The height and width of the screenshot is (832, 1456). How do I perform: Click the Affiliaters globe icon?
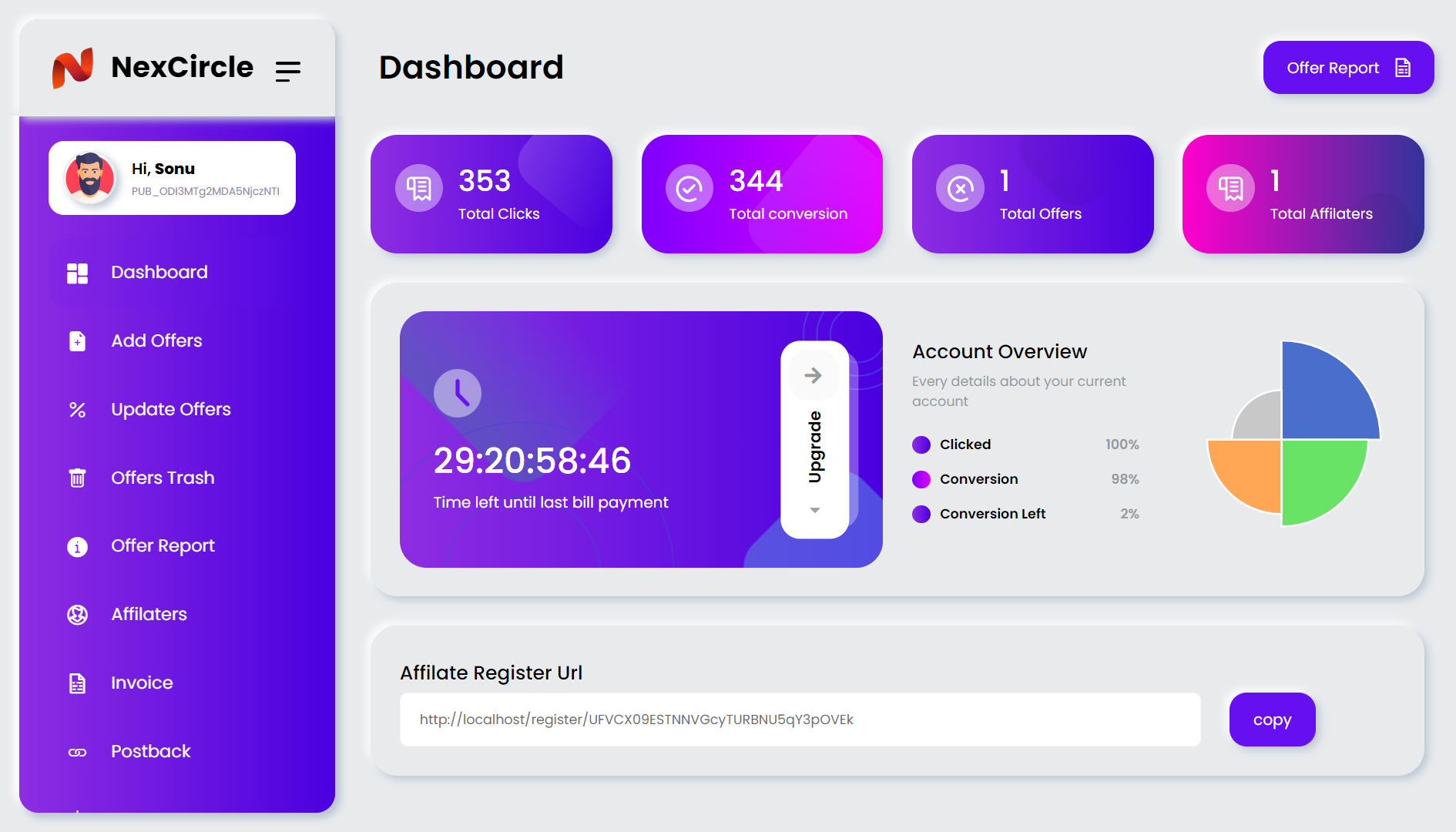click(78, 615)
